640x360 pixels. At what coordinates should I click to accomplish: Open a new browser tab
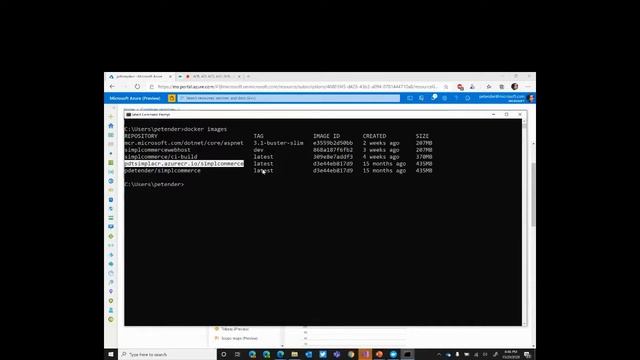pyautogui.click(x=248, y=76)
